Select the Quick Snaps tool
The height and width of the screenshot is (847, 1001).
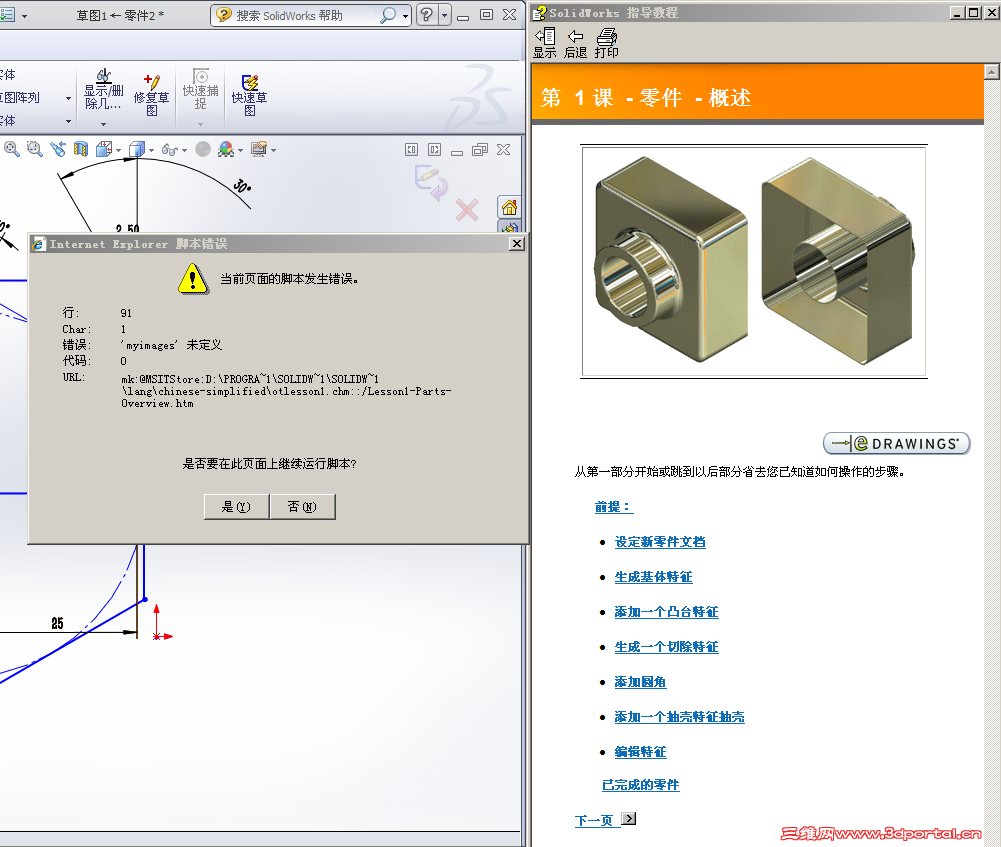tap(200, 90)
